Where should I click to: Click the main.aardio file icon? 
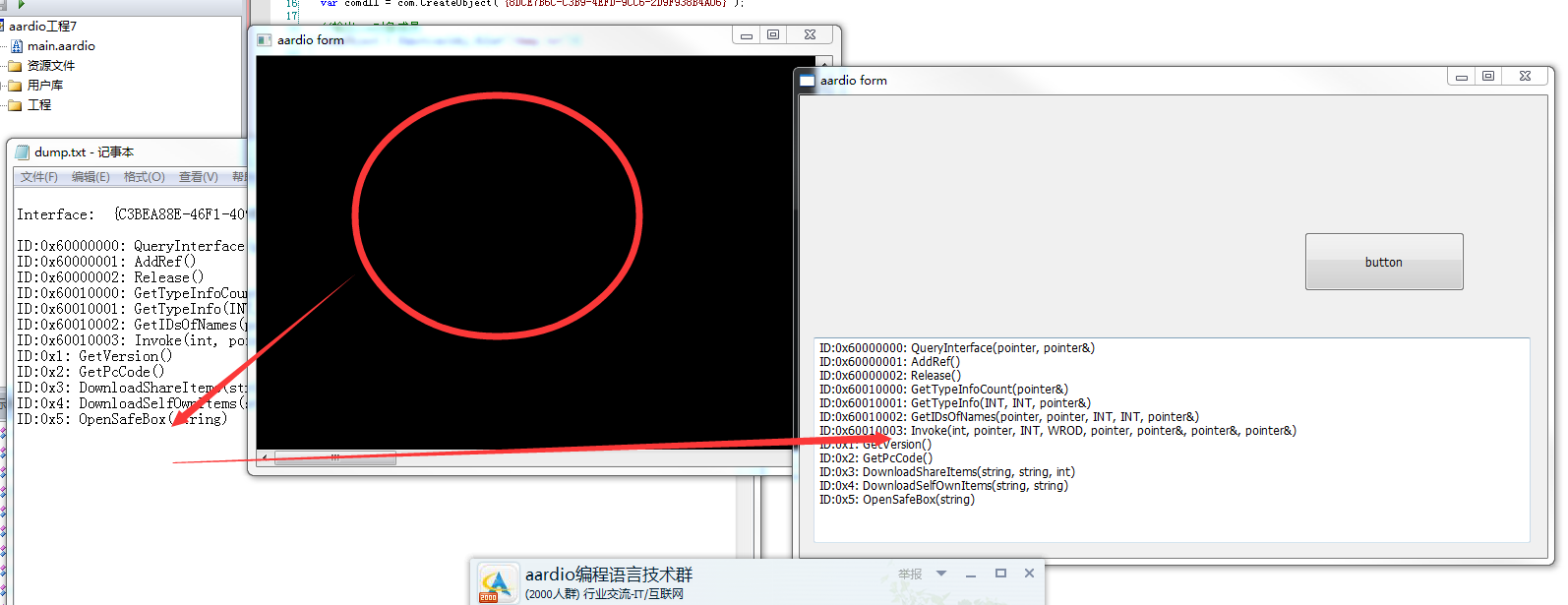[17, 46]
